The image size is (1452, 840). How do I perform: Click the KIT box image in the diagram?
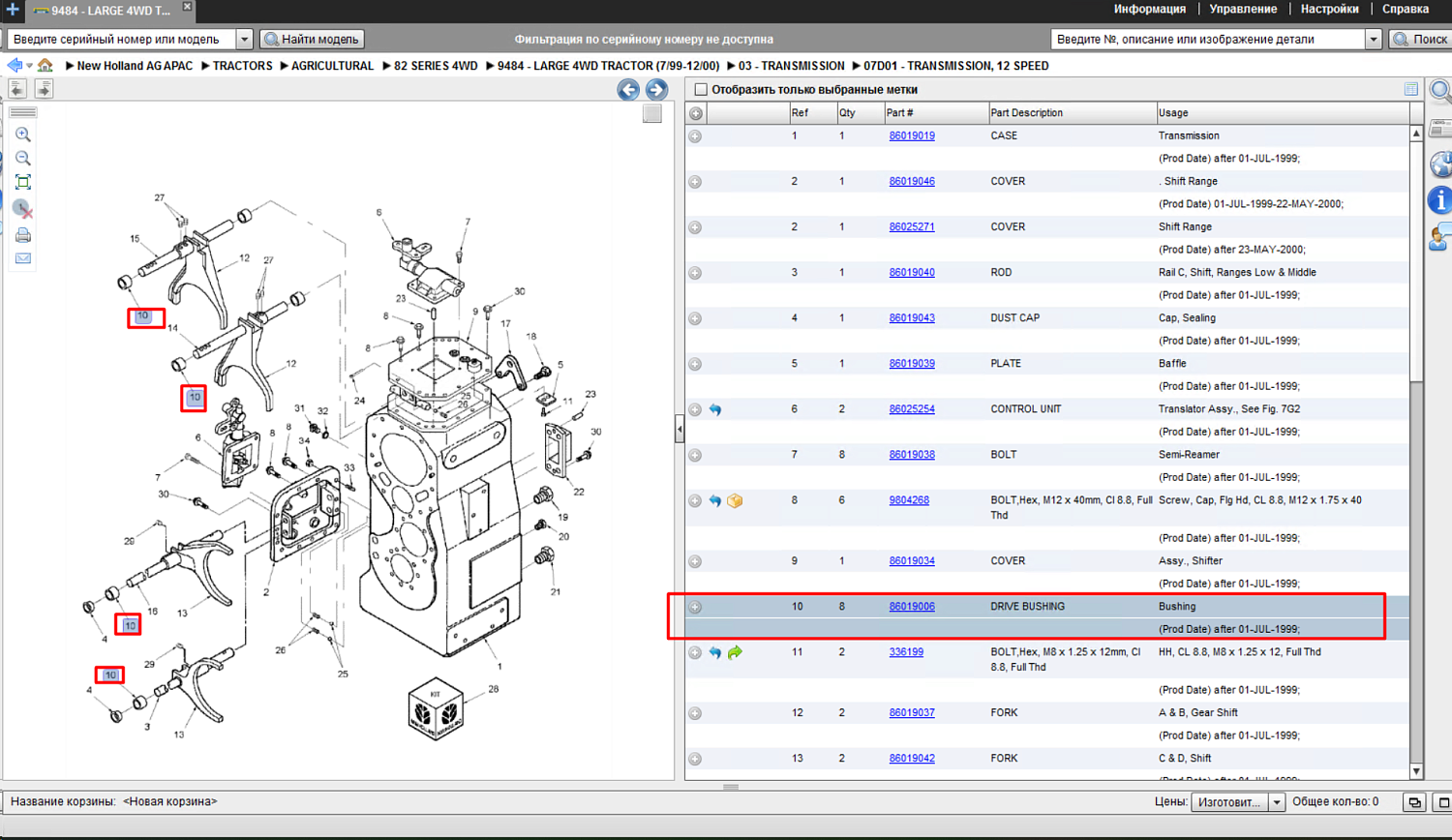coord(435,709)
